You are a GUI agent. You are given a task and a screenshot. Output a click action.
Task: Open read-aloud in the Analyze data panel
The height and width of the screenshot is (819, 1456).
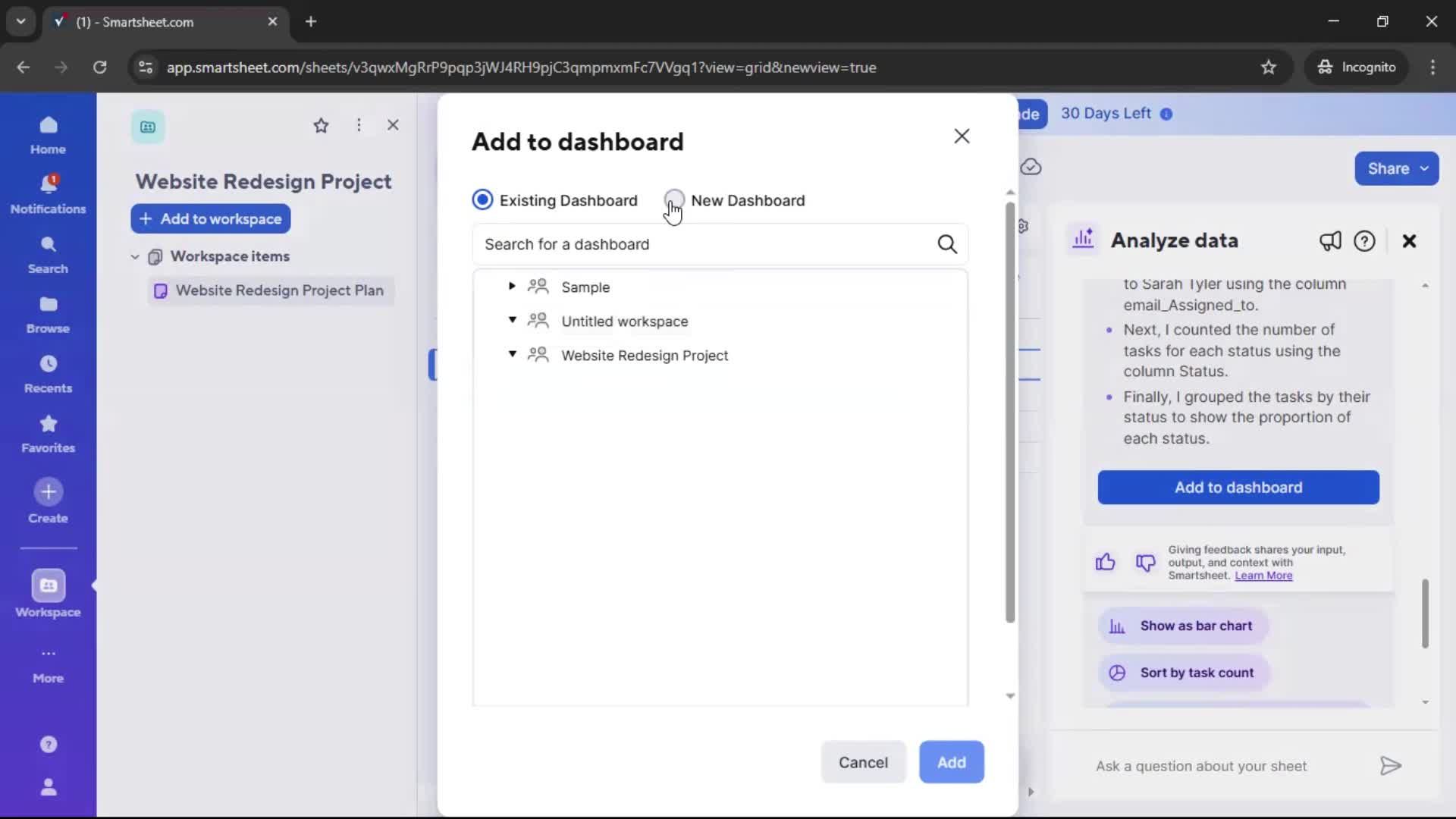[1330, 240]
